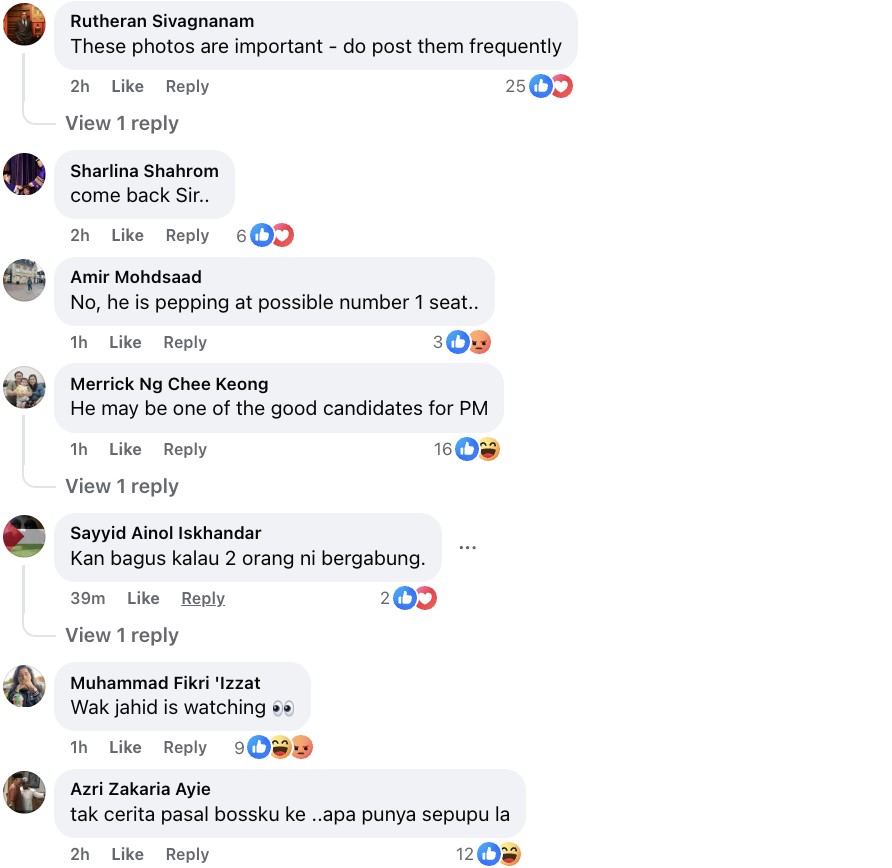Click reaction icons on Azri Zakaria's comment

498,855
